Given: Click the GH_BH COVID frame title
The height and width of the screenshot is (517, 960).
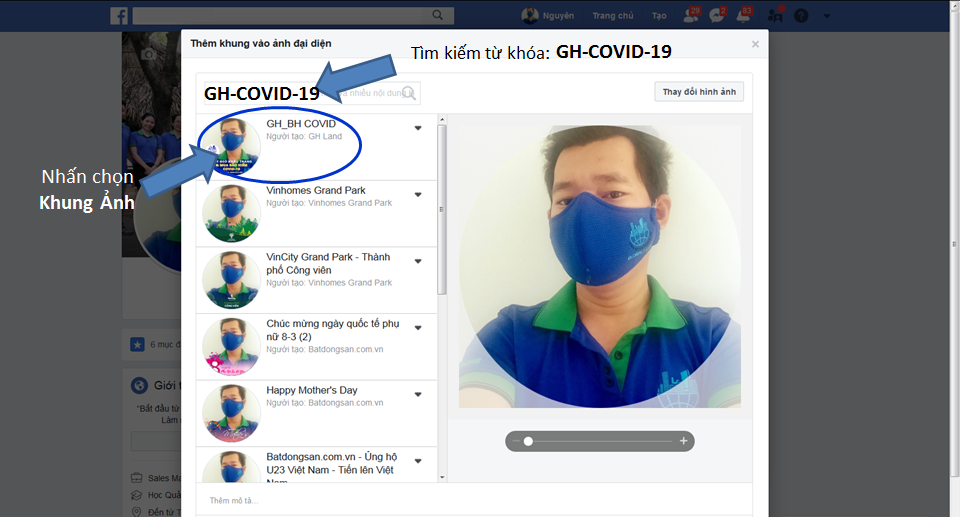Looking at the screenshot, I should [301, 124].
